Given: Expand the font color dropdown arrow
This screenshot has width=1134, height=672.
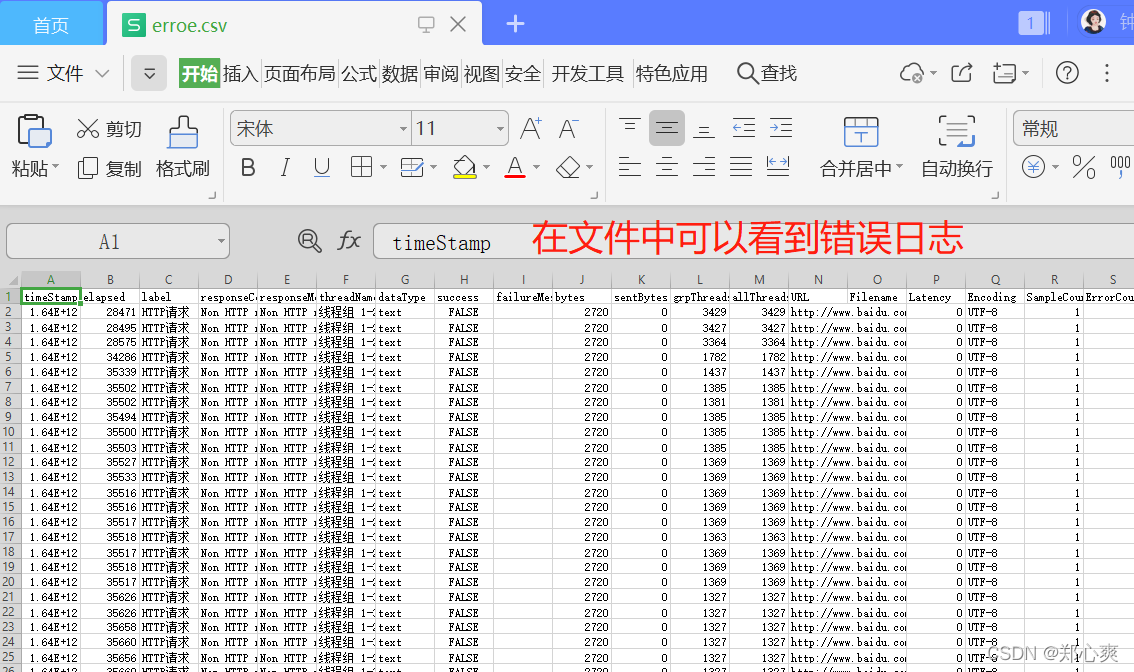Looking at the screenshot, I should coord(536,167).
